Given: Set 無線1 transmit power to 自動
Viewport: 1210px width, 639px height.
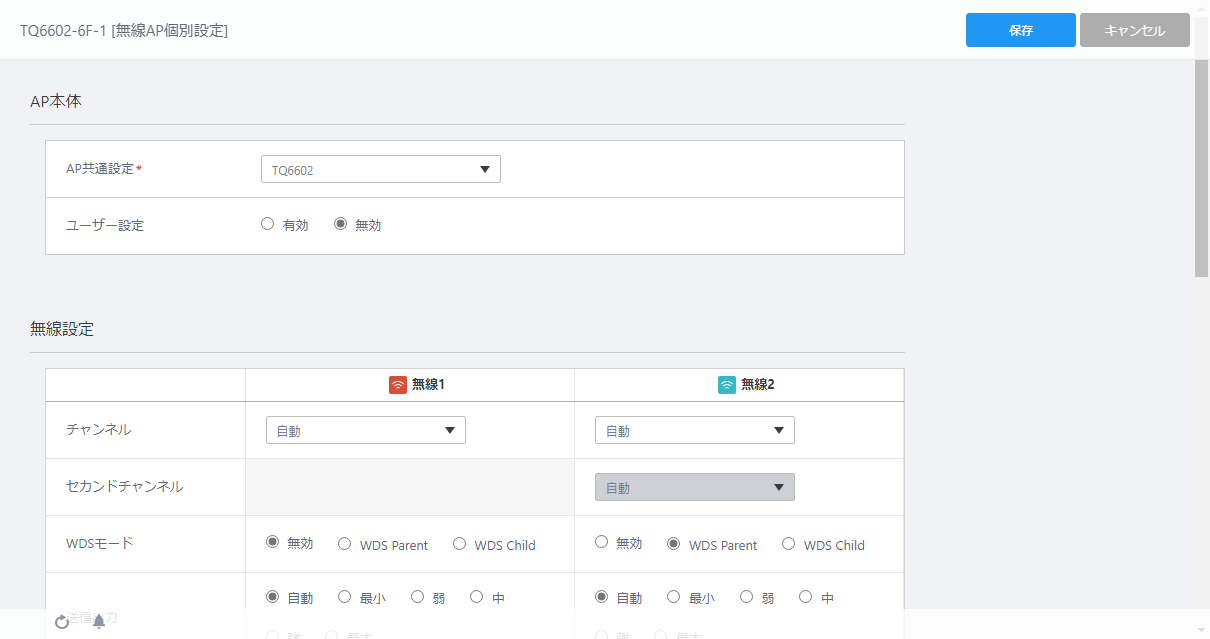Looking at the screenshot, I should coord(272,597).
